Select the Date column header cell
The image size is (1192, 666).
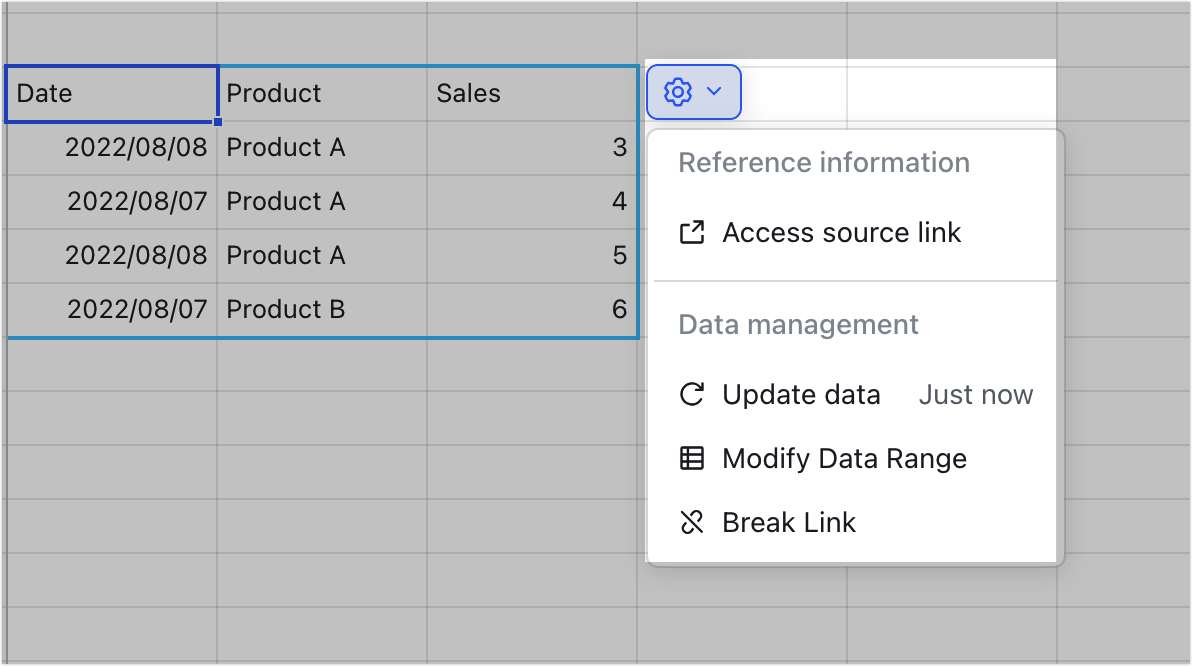[110, 93]
